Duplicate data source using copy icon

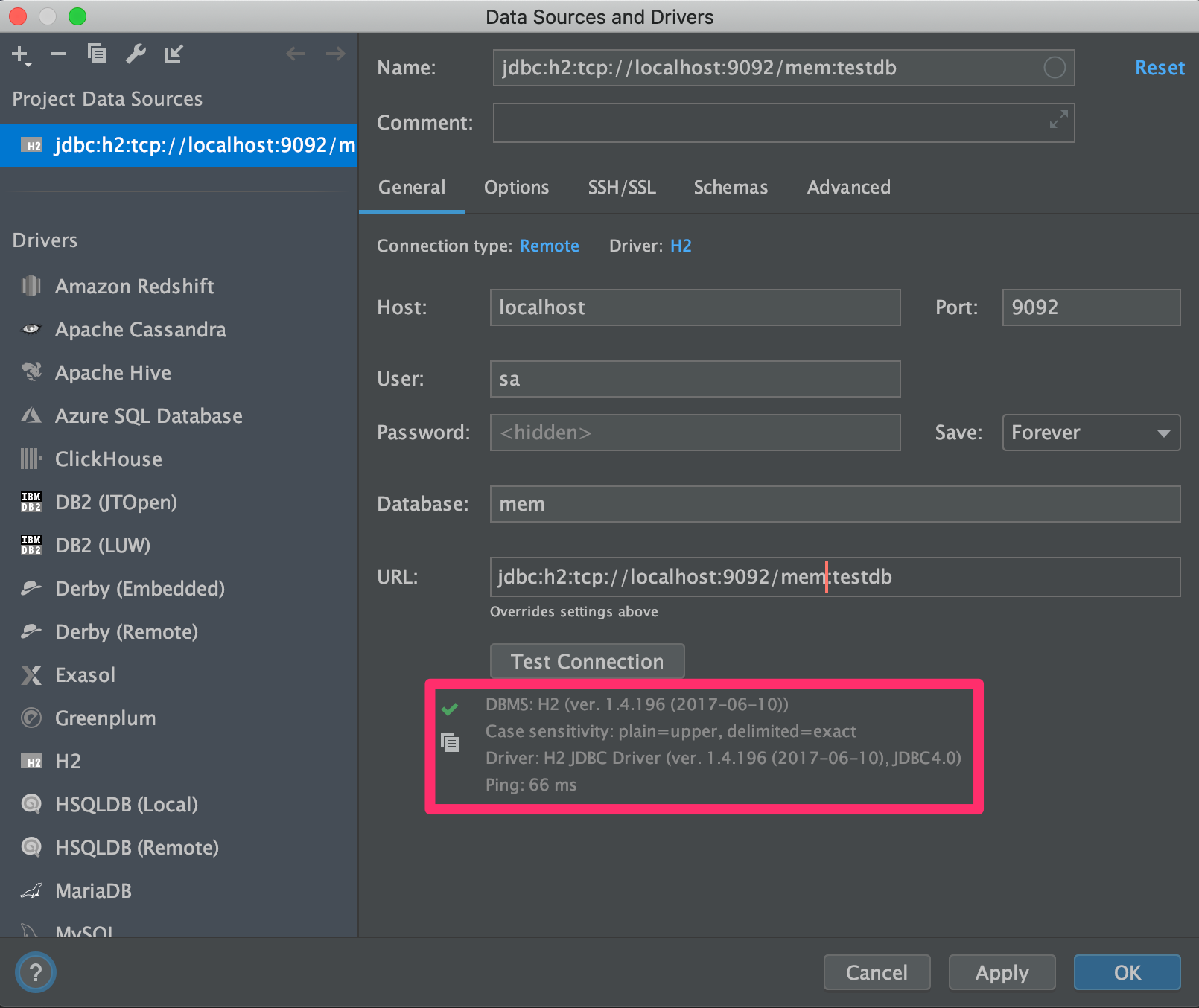click(97, 54)
